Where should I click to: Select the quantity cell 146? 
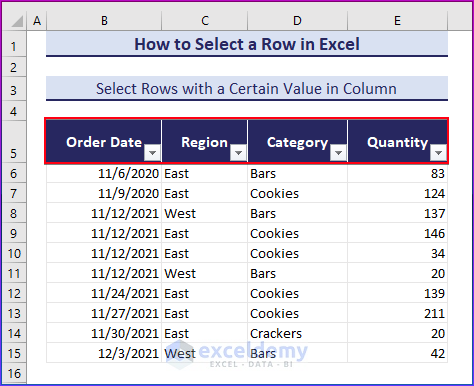[397, 233]
